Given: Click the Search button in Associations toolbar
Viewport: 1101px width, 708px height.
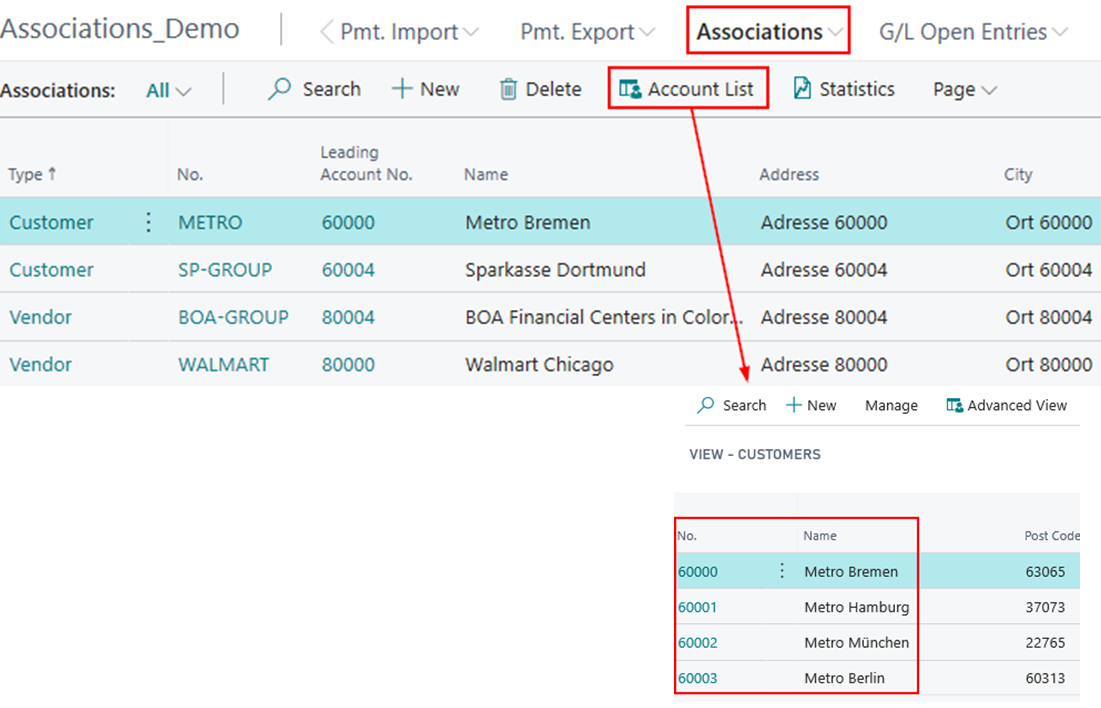Looking at the screenshot, I should (315, 89).
